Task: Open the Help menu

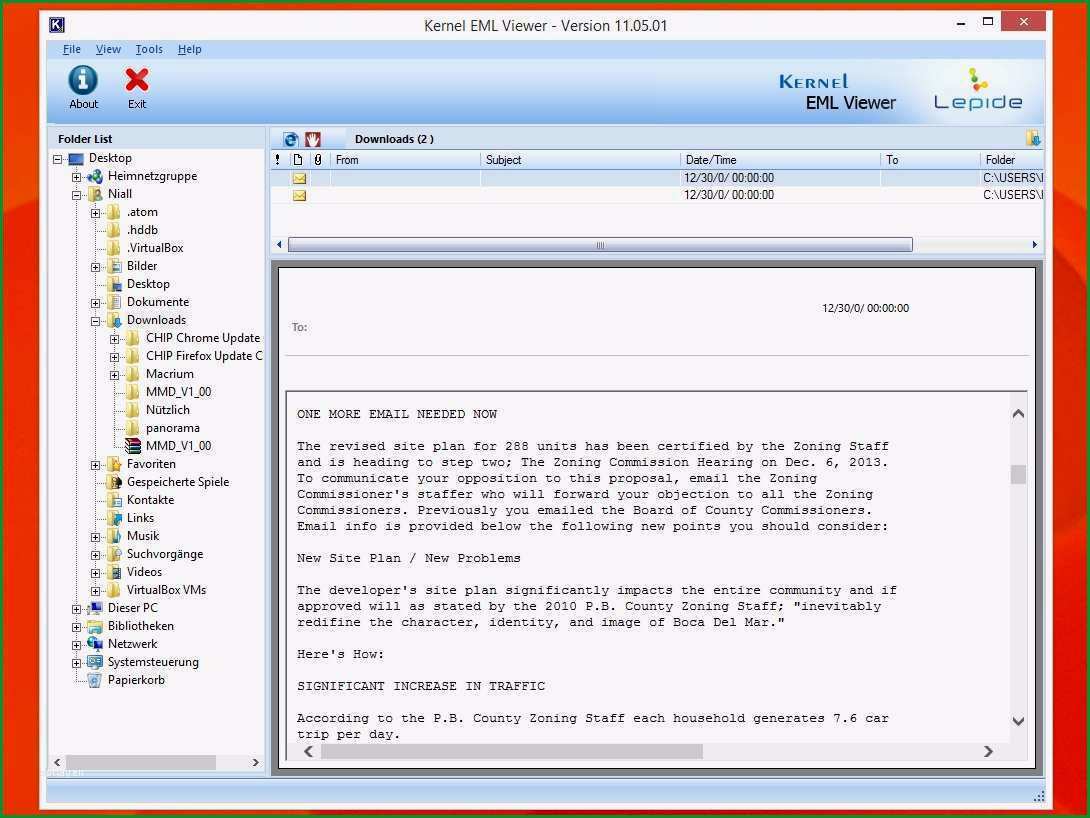Action: pos(189,49)
